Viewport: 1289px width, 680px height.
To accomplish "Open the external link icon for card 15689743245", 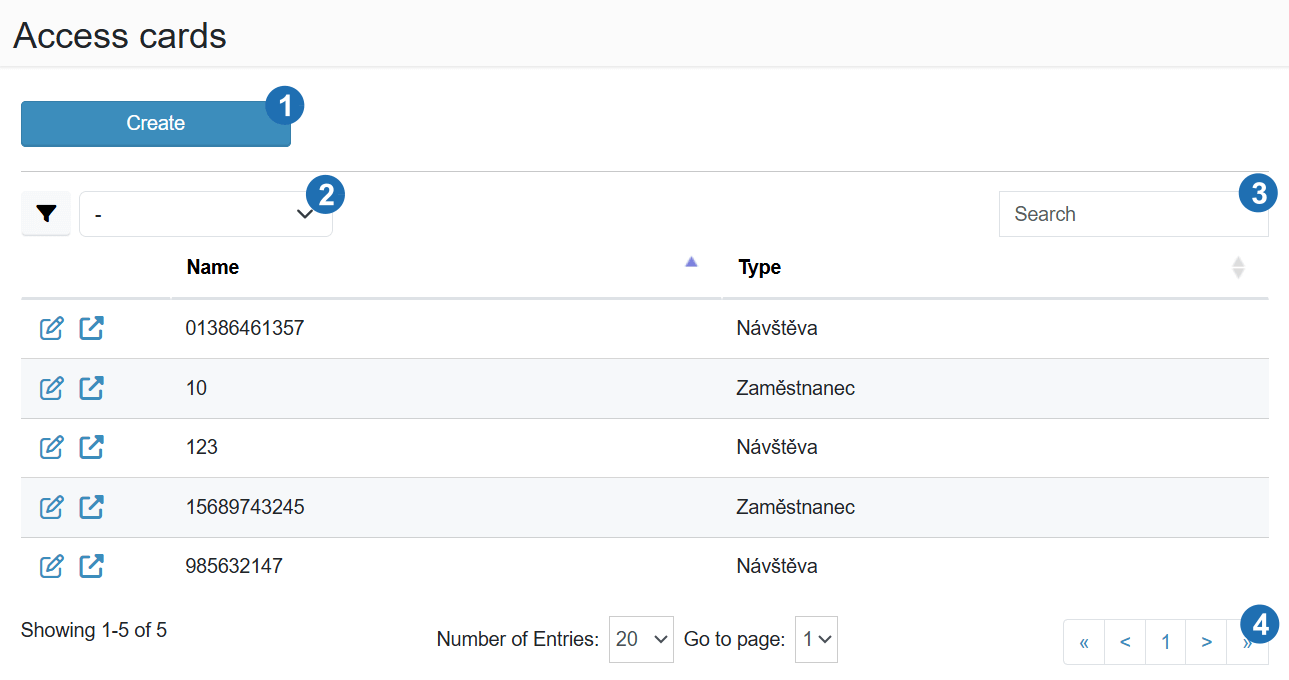I will coord(91,507).
